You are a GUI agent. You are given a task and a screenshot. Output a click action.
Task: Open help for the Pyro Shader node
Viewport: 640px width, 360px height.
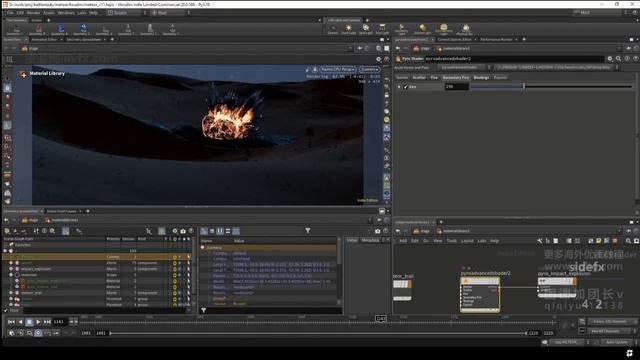tap(636, 59)
